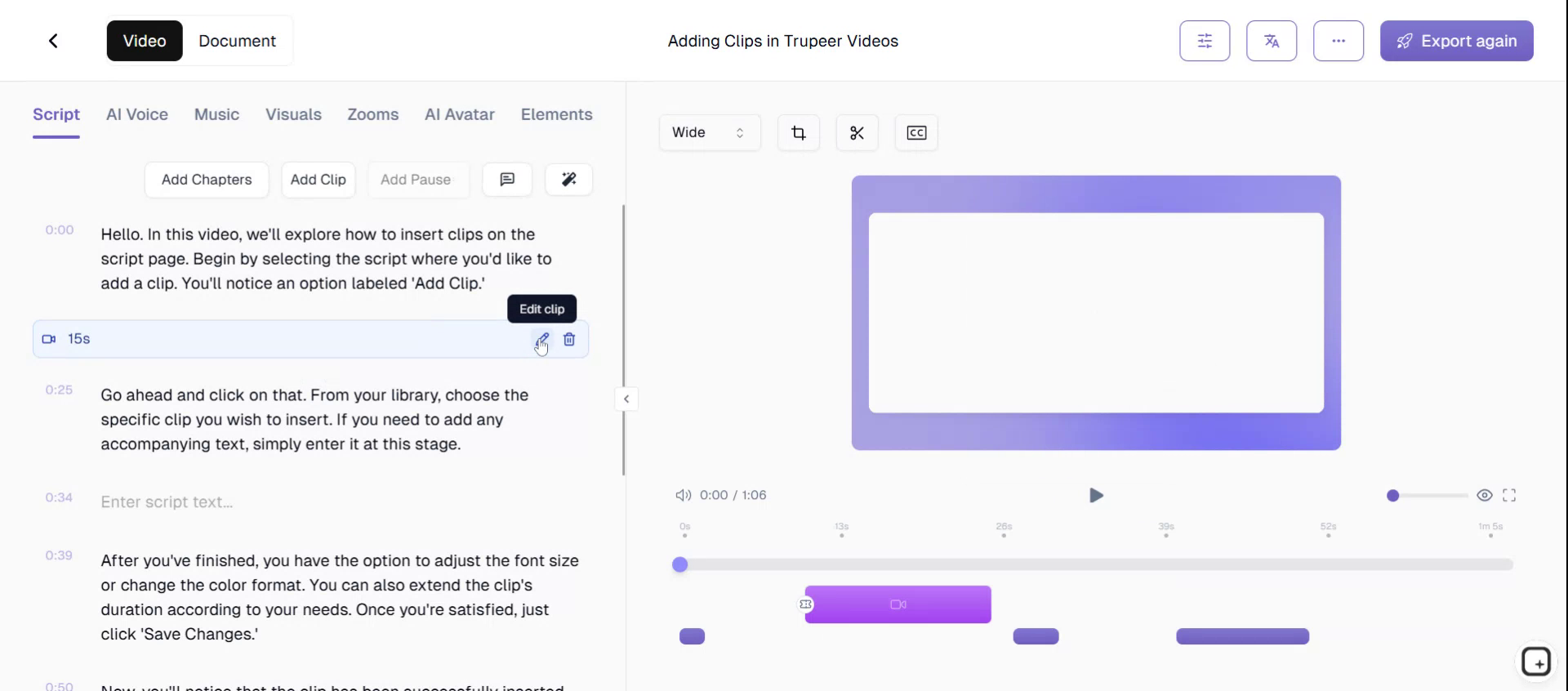Select first audio segment on timeline
Screen dimensions: 1568x691
[692, 636]
